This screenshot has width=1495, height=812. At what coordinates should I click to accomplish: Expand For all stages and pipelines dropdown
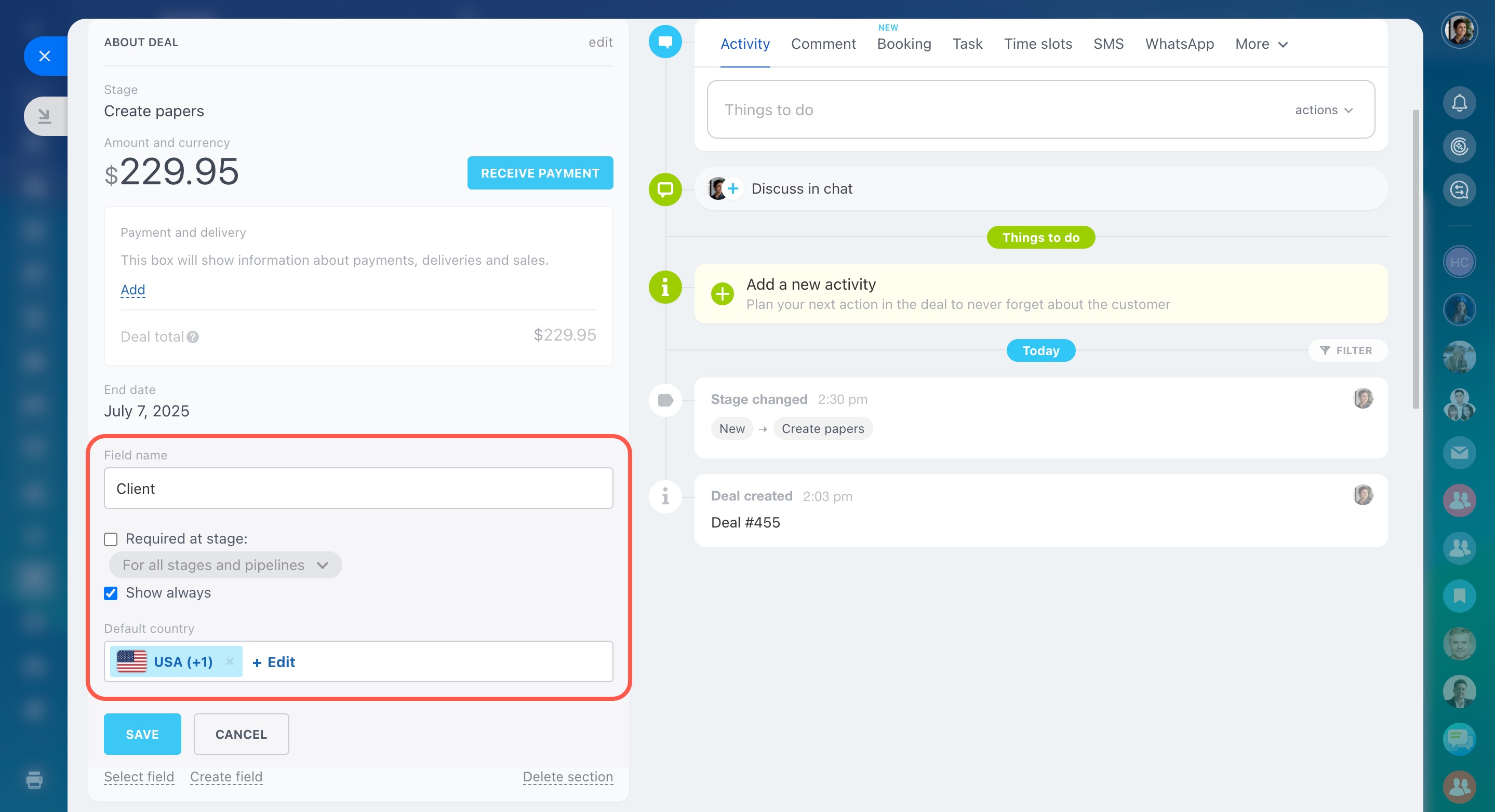click(225, 565)
